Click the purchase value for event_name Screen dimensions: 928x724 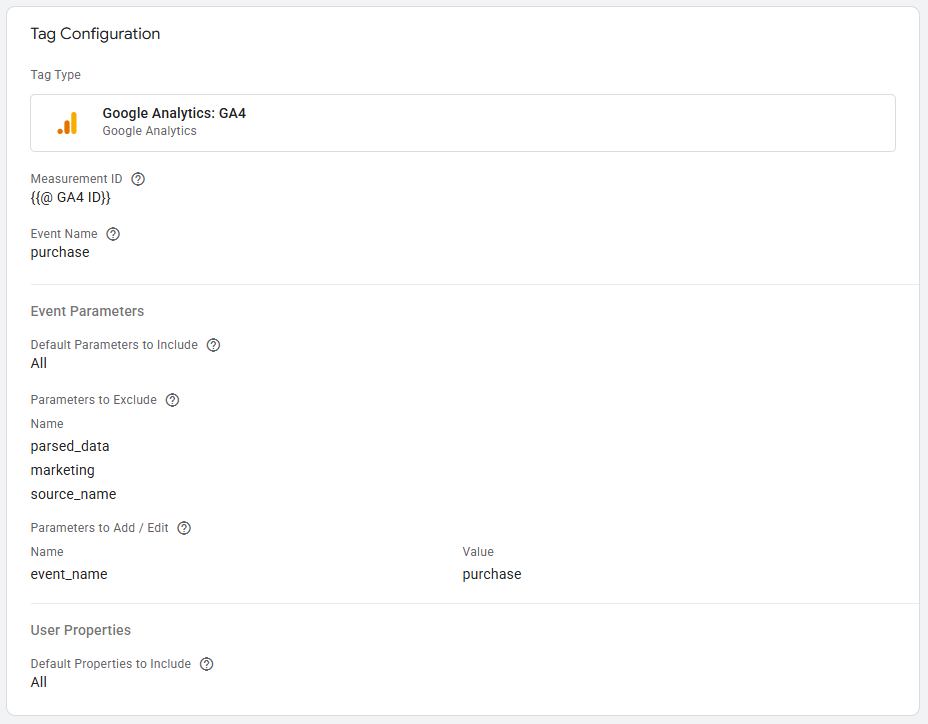(491, 574)
